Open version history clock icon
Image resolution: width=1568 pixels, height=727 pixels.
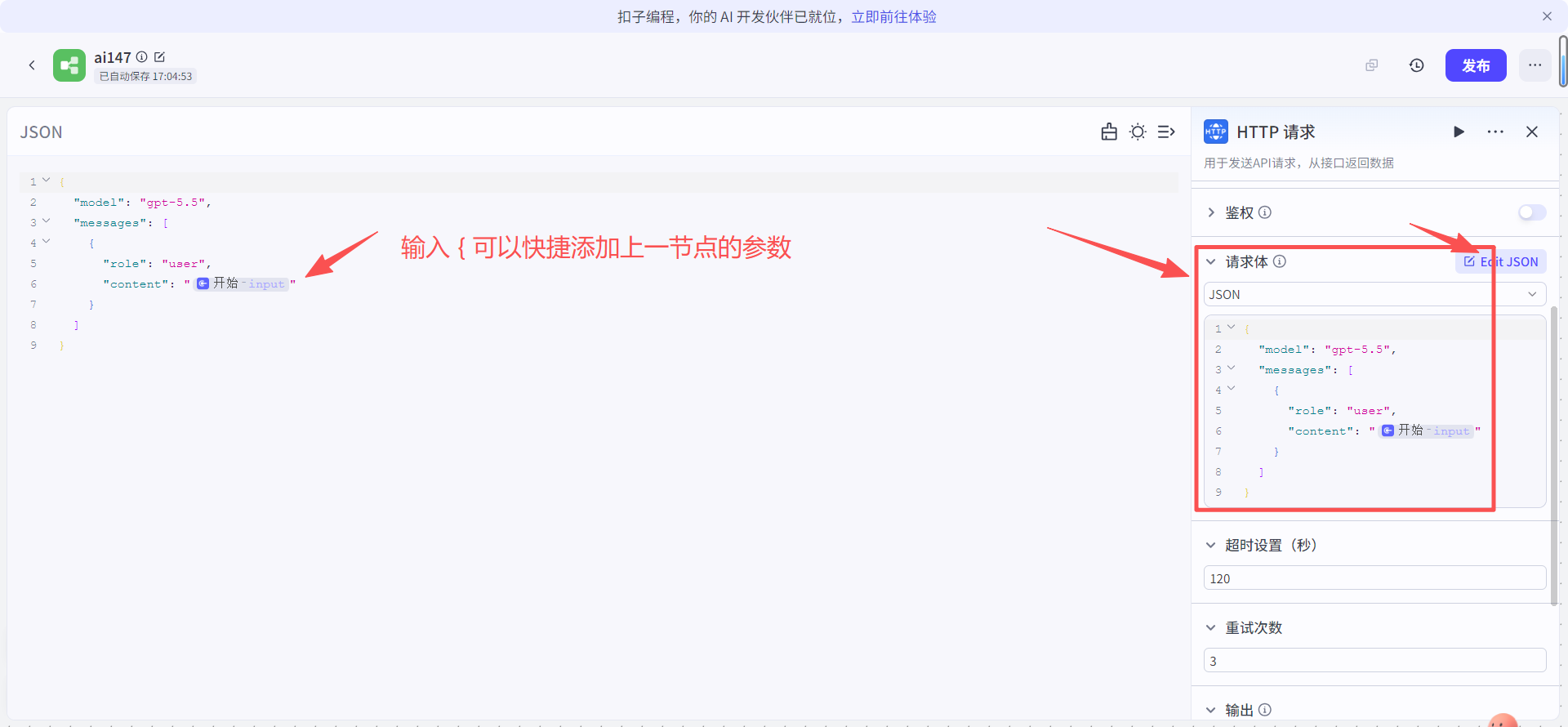pyautogui.click(x=1417, y=65)
